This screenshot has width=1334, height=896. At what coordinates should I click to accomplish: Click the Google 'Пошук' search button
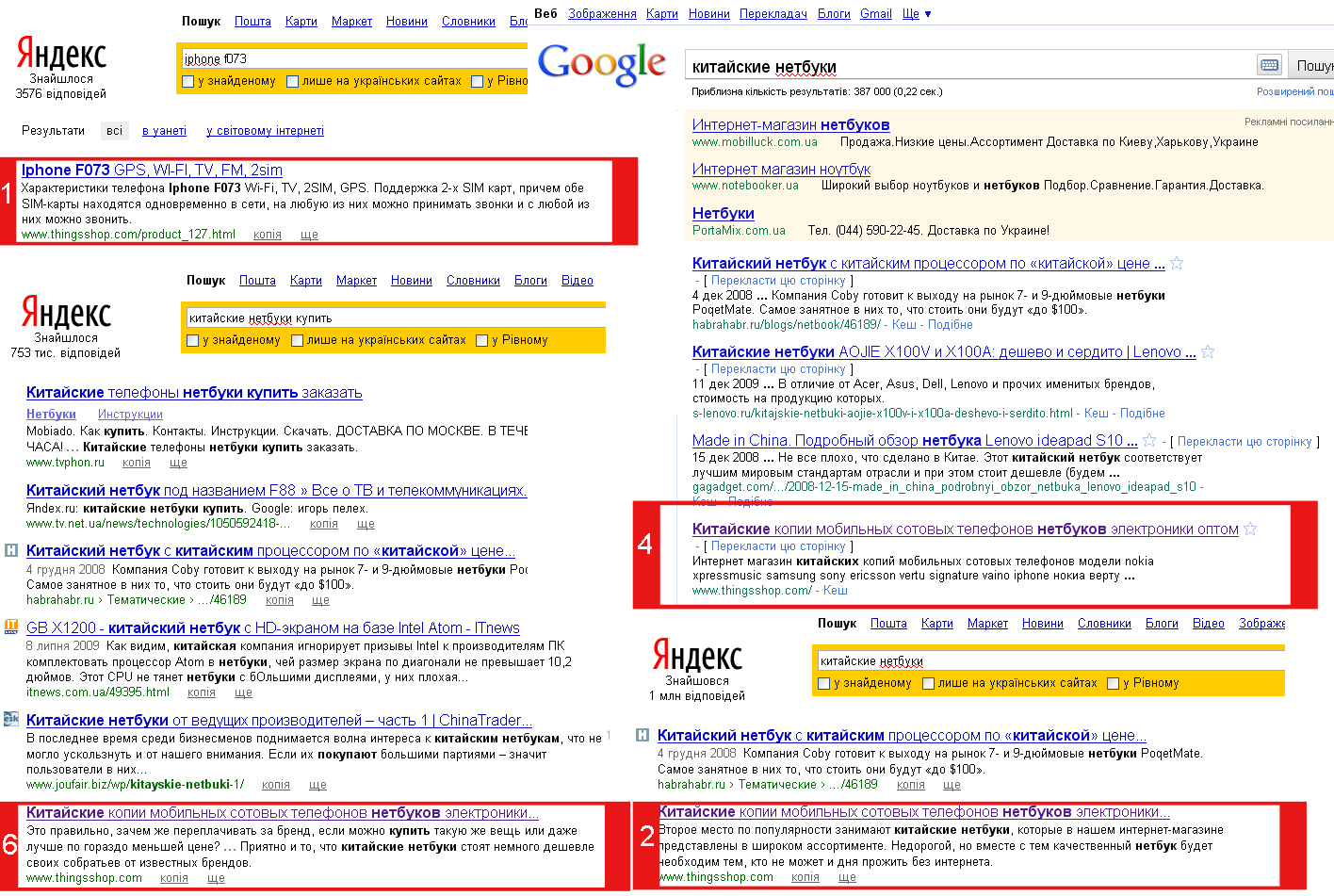click(1310, 65)
